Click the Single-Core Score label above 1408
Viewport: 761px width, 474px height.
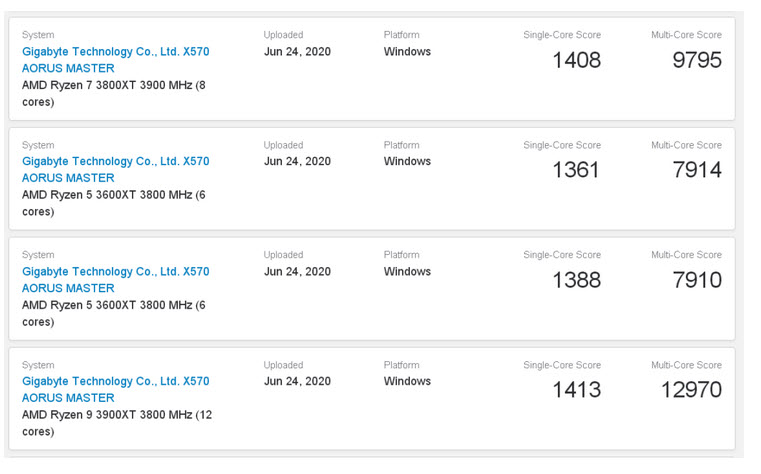[x=562, y=35]
